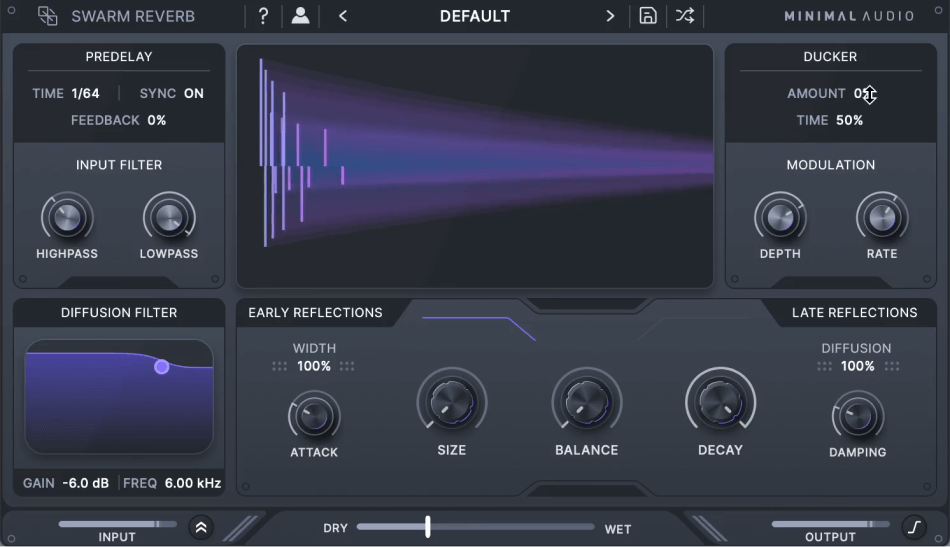950x547 pixels.
Task: Click the dots right of WIDTH value
Action: point(347,366)
